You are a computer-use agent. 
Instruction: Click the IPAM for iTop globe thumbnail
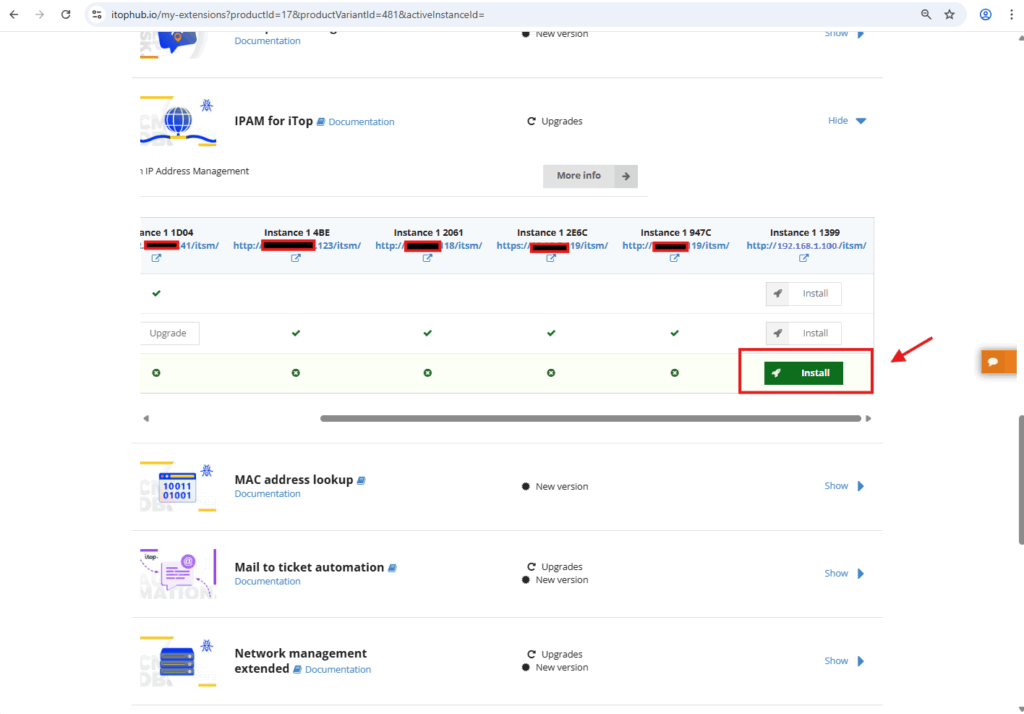tap(178, 122)
